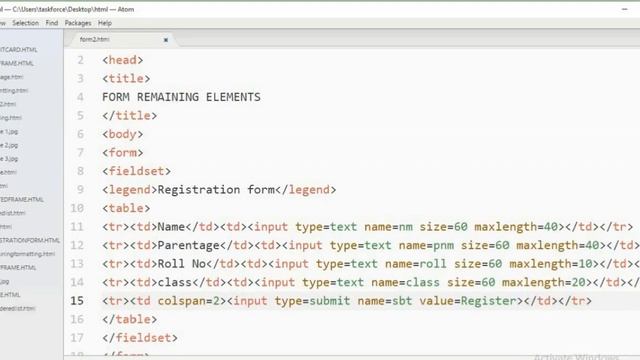This screenshot has height=360, width=640.
Task: Click the word Parentage on line 12
Action: tap(189, 245)
